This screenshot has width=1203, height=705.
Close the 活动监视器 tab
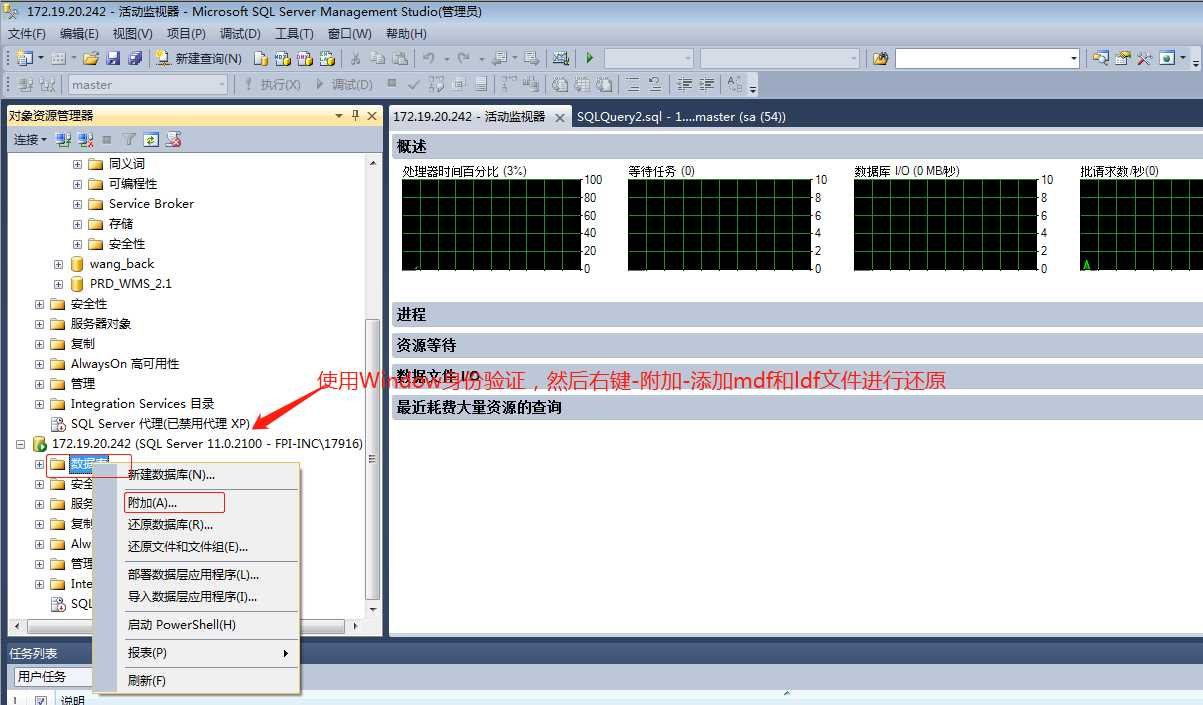coord(560,117)
